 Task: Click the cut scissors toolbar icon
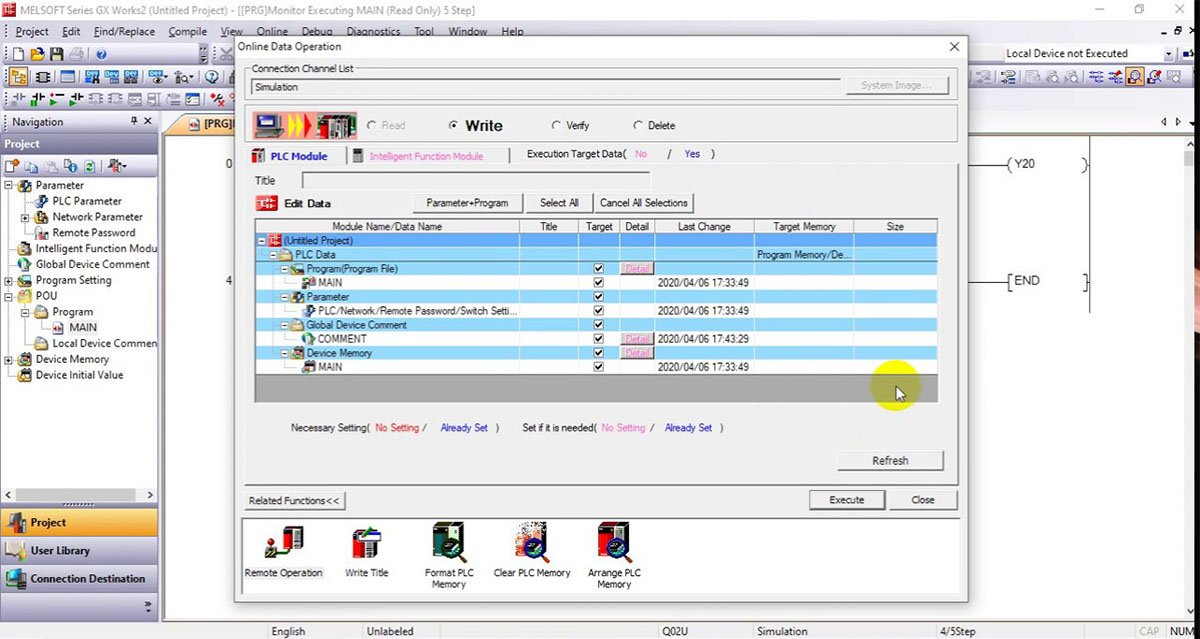[x=227, y=54]
